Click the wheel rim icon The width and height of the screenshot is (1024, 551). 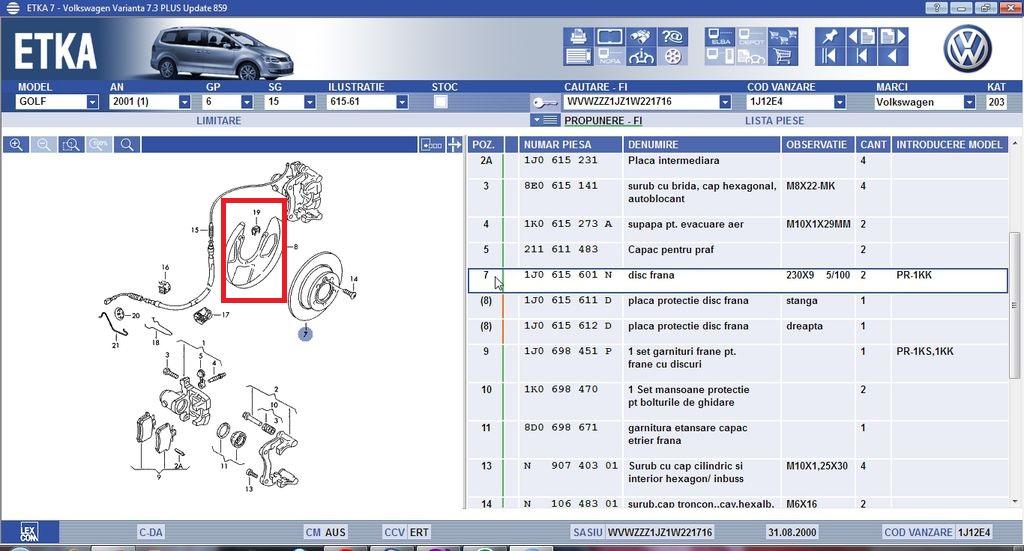click(x=673, y=56)
